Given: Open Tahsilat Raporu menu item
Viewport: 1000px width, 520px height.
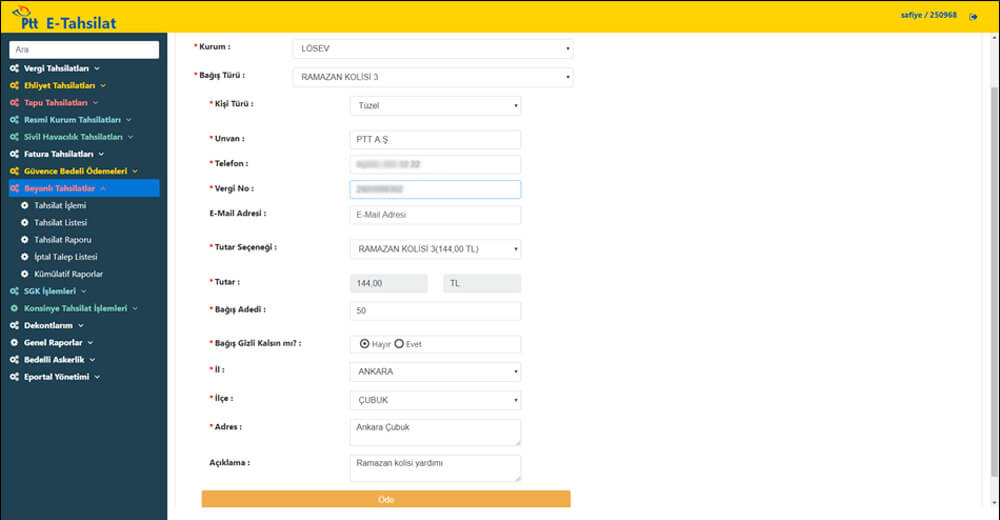Looking at the screenshot, I should [62, 240].
